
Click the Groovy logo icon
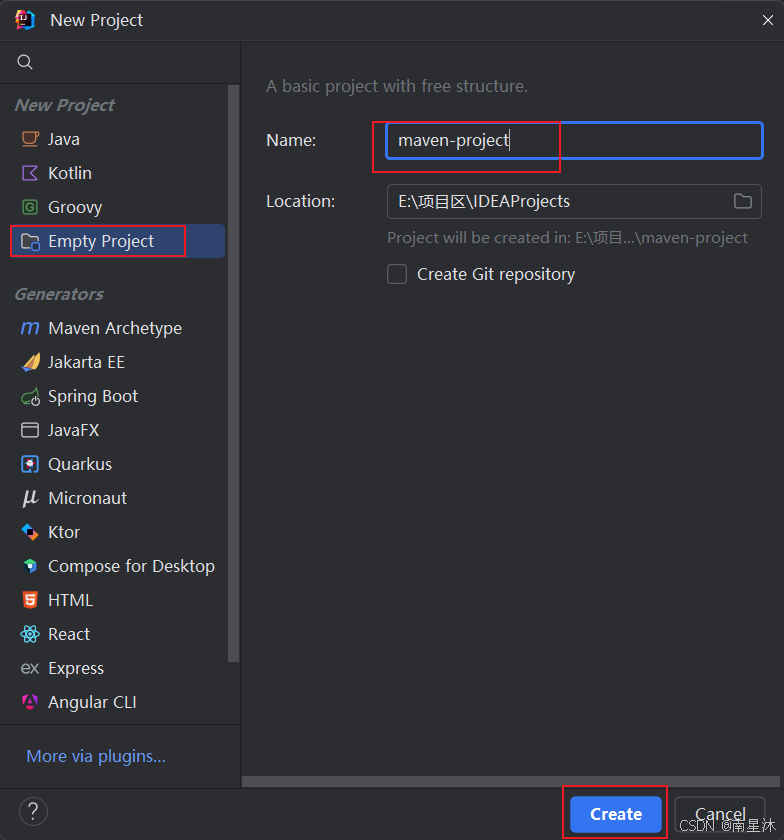pos(30,207)
